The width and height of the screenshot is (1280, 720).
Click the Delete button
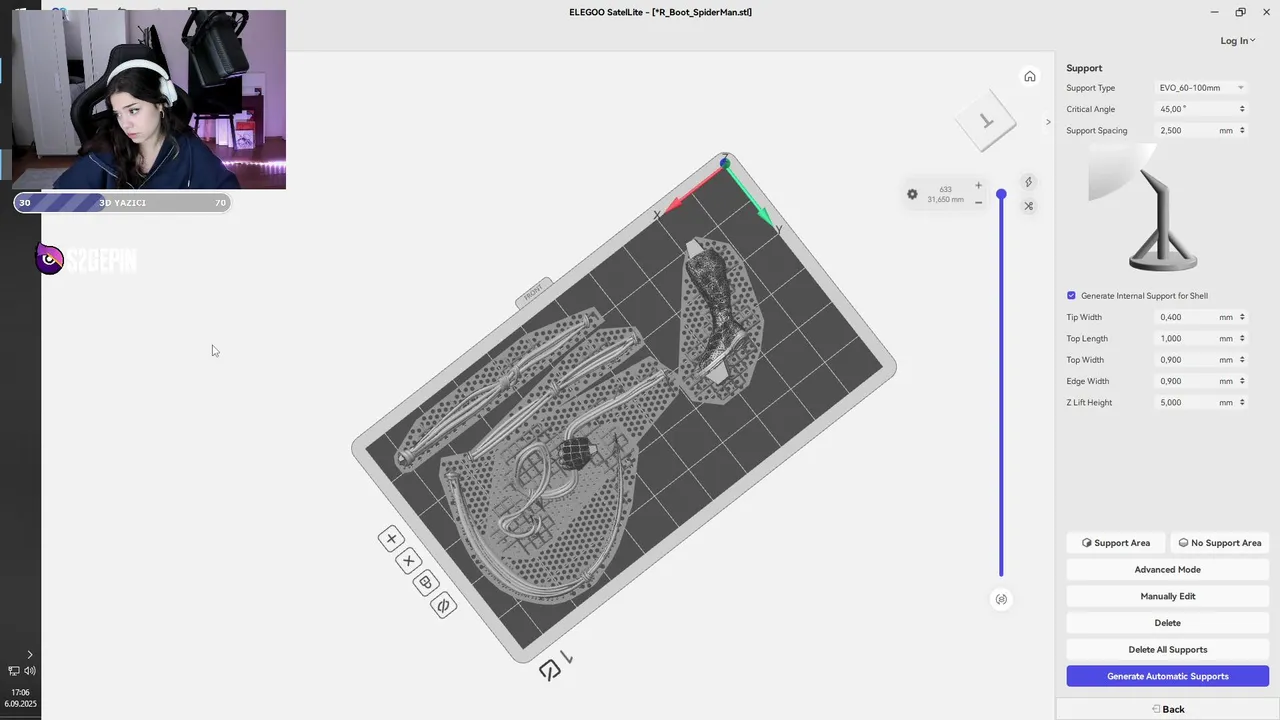pos(1167,623)
